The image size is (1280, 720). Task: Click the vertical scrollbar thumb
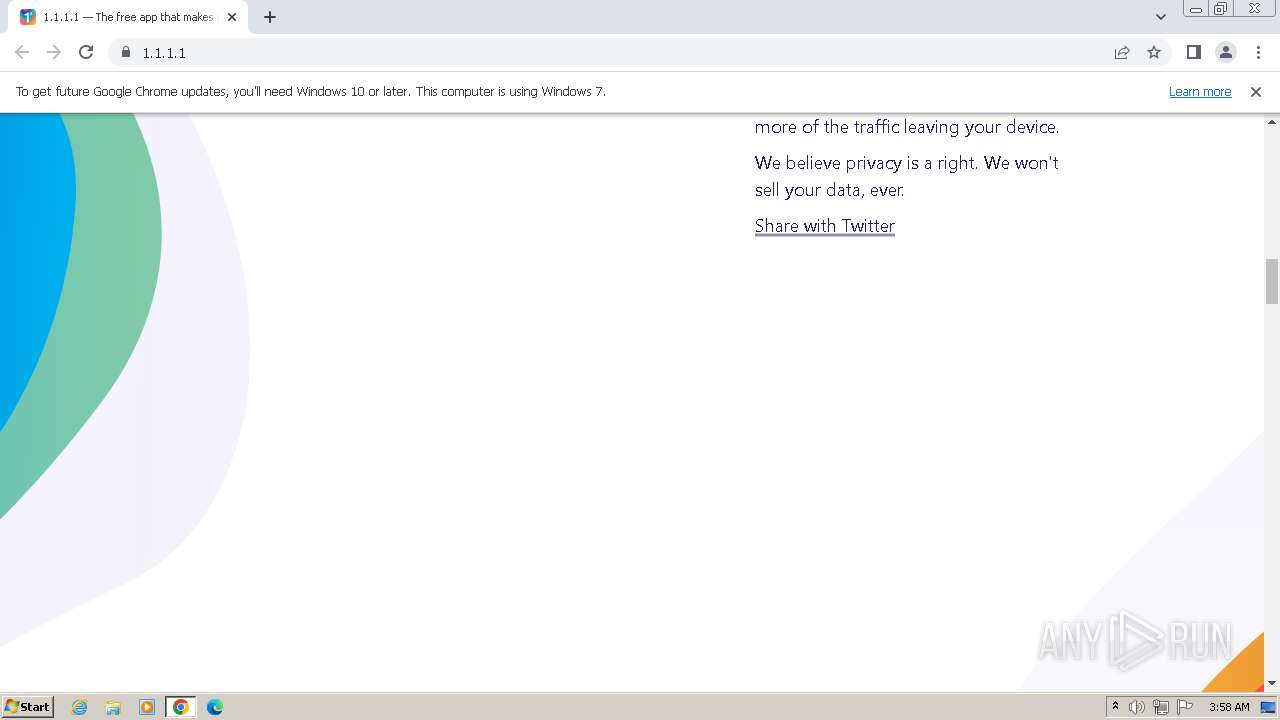pyautogui.click(x=1272, y=281)
